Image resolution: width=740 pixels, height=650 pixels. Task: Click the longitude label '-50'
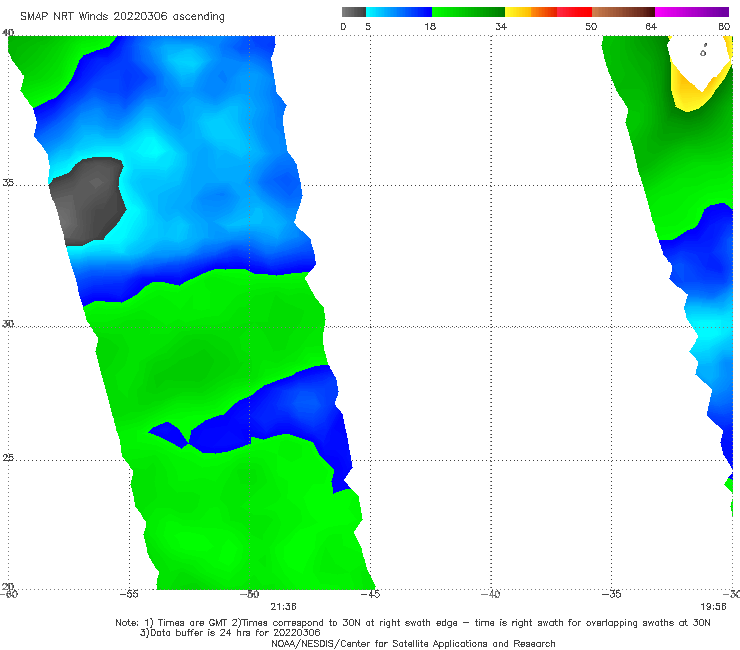pyautogui.click(x=249, y=594)
